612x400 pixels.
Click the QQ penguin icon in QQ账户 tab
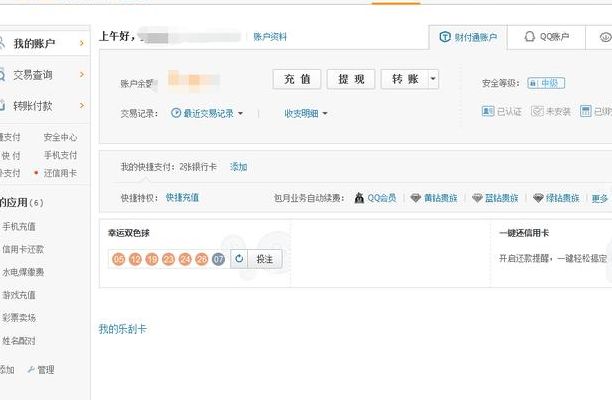click(x=529, y=37)
